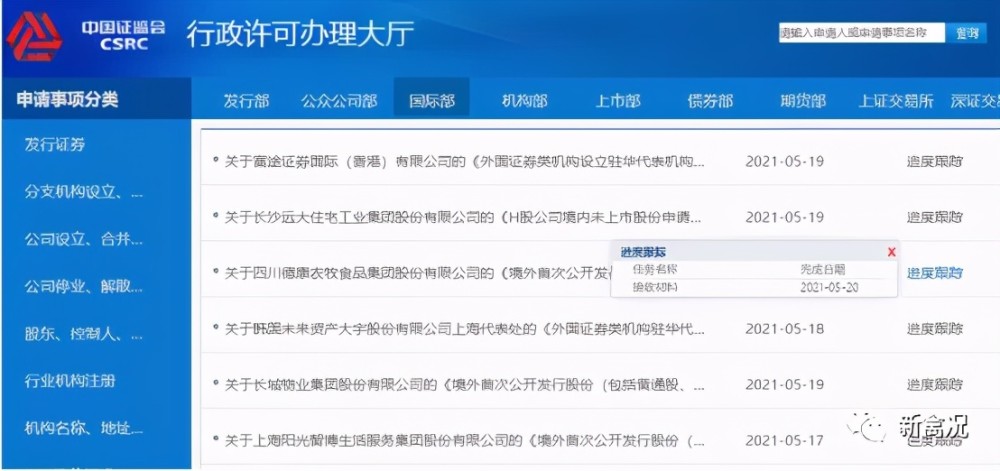Image resolution: width=1000 pixels, height=471 pixels.
Task: Click the 查询 search button
Action: click(967, 33)
